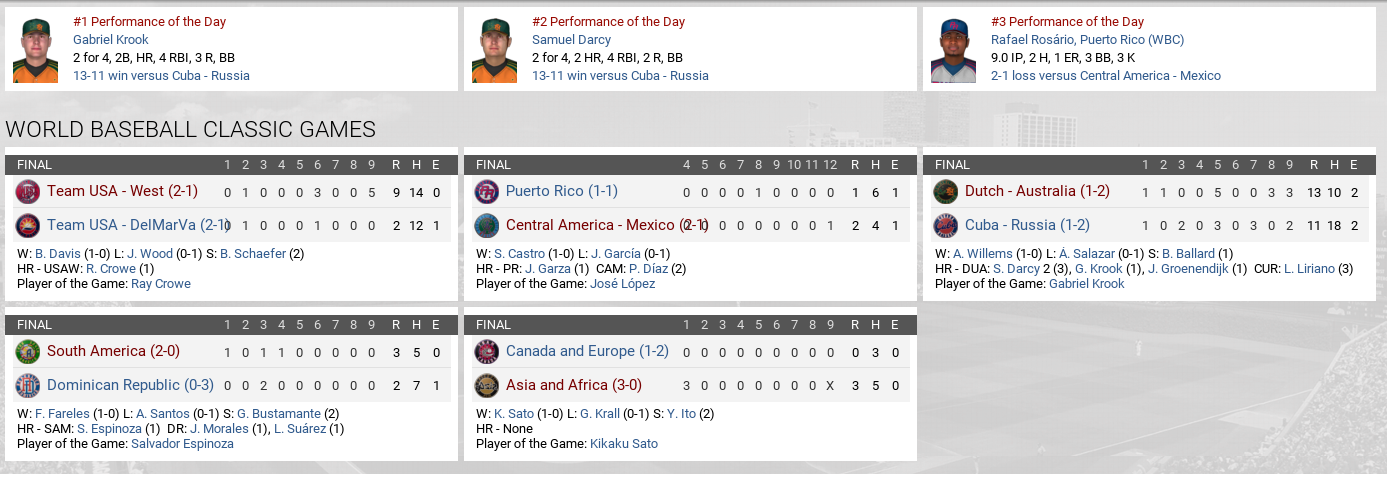The width and height of the screenshot is (1389, 478).
Task: Click the Central America - Mexico logo icon
Action: [x=486, y=226]
